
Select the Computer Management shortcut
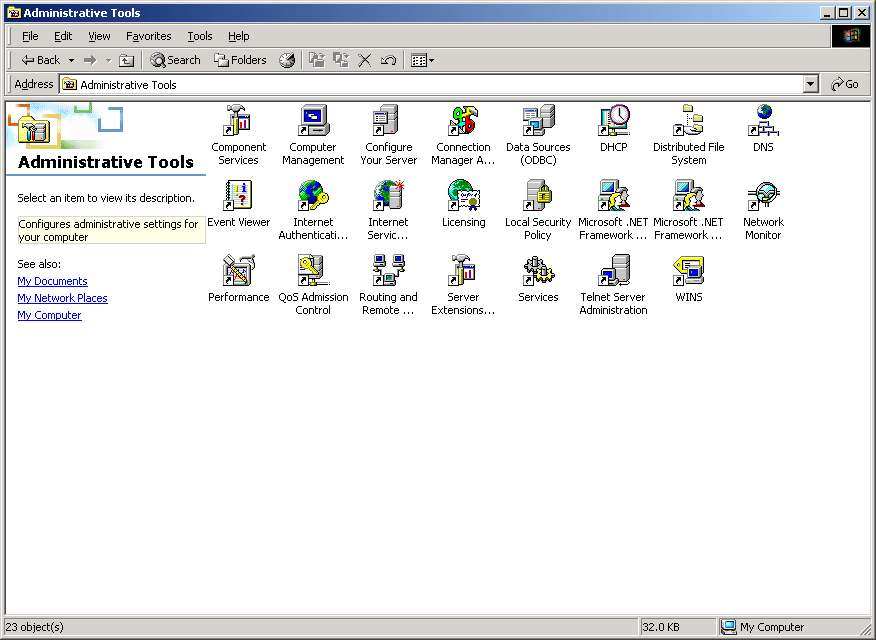(313, 121)
